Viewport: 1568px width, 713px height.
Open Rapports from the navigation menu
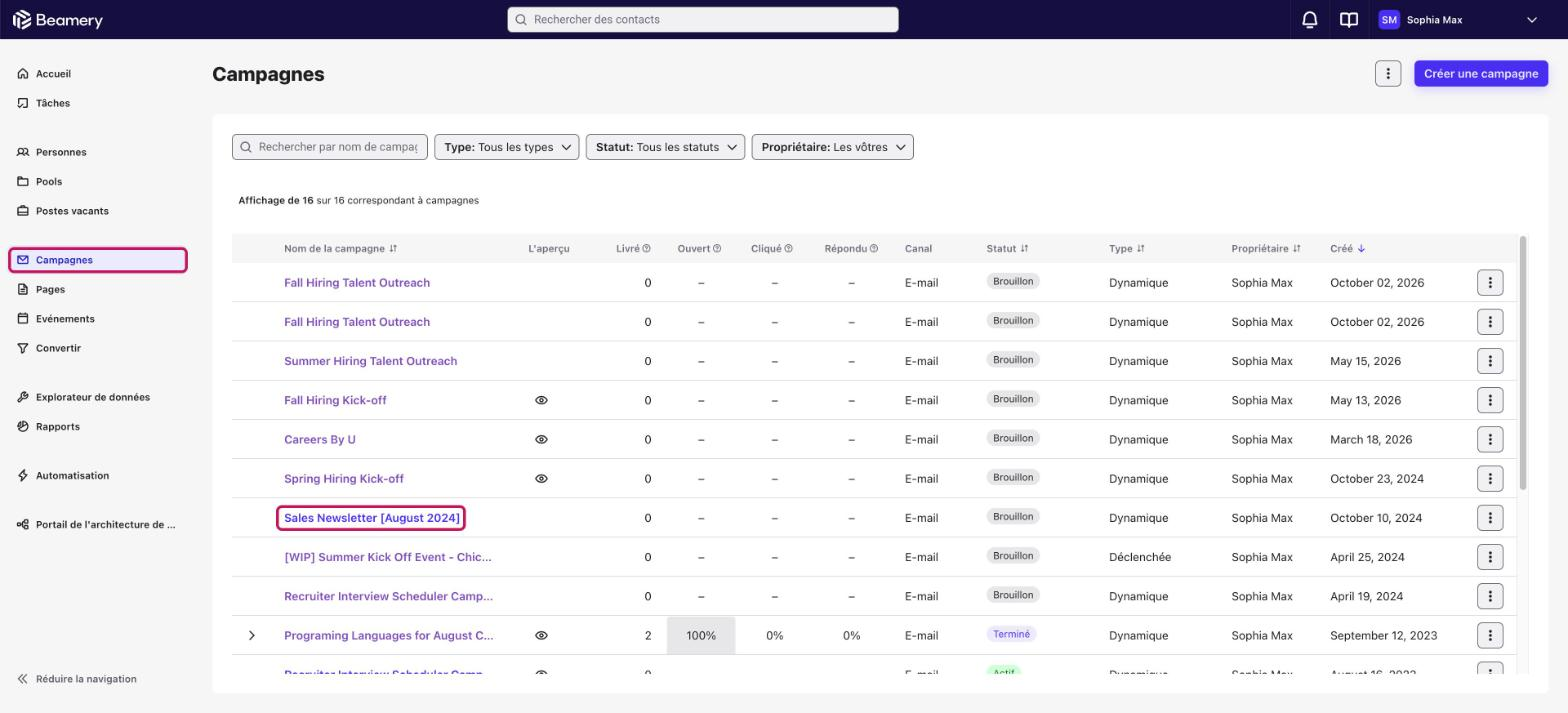click(57, 427)
